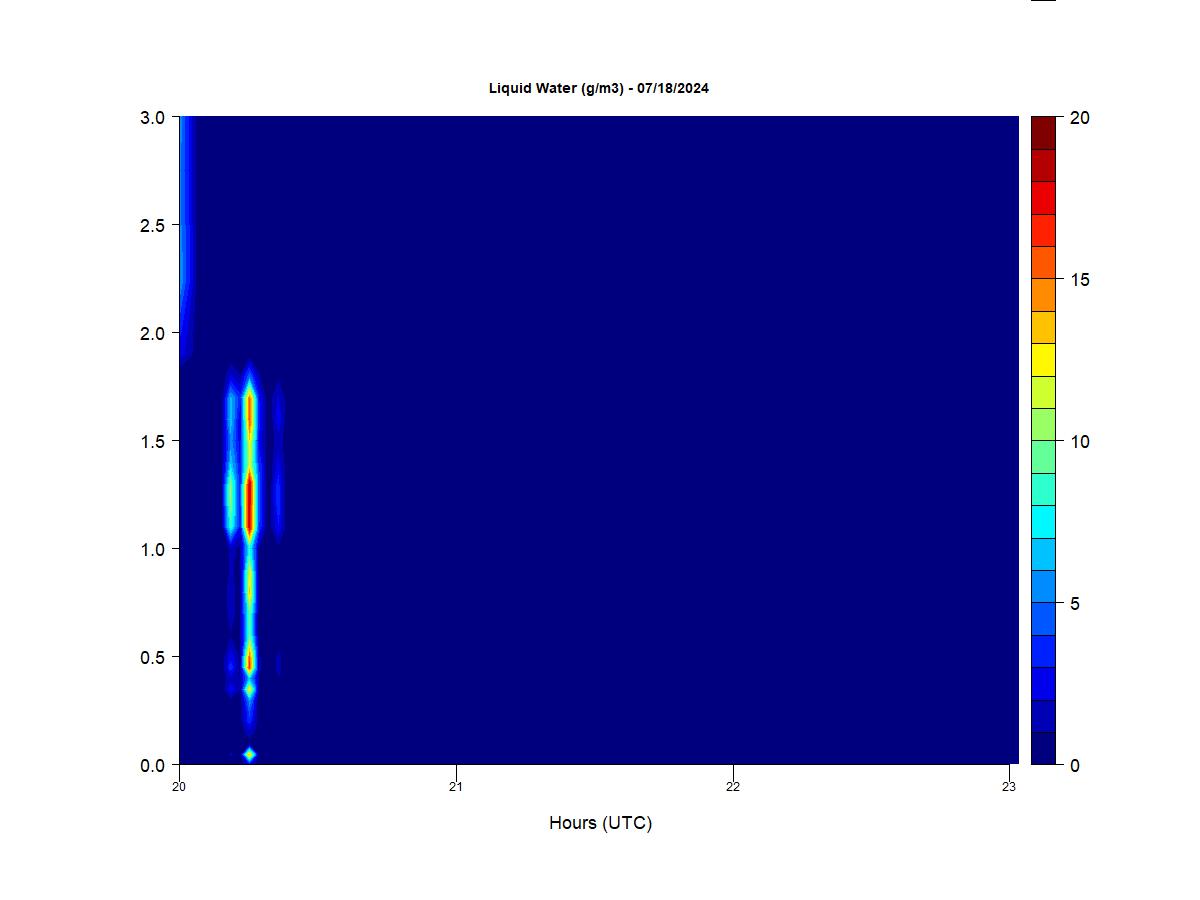This screenshot has width=1200, height=900.
Task: Click the "Hours (UTC)" axis label
Action: (600, 823)
